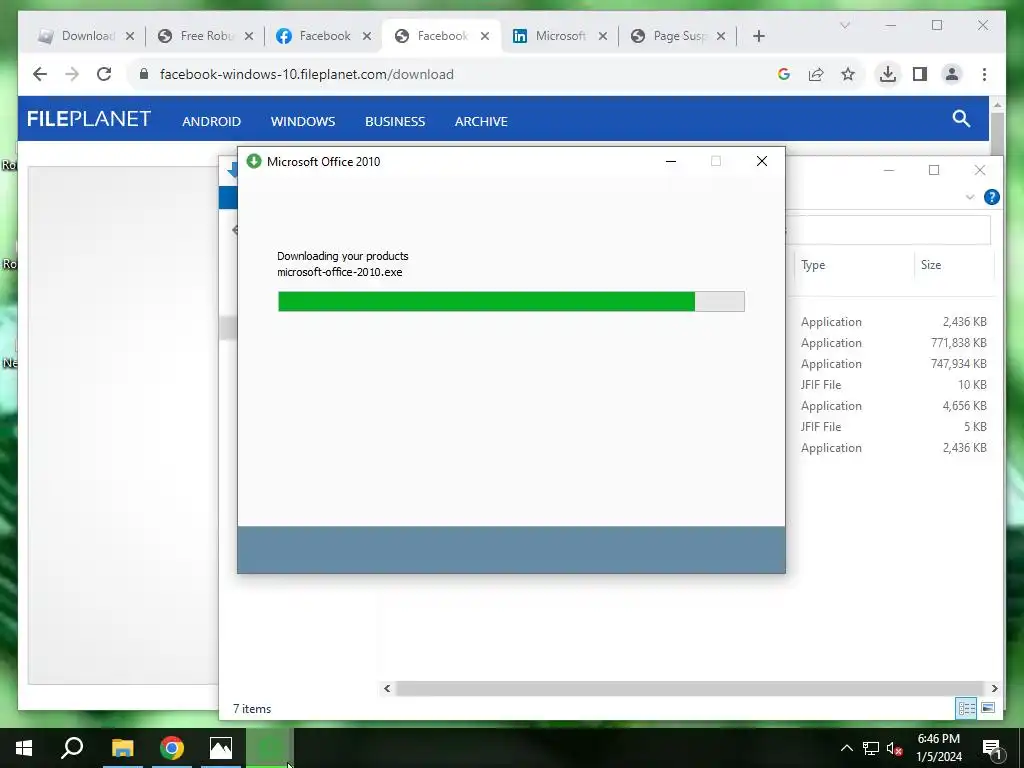Click scrollbar right arrow in File Explorer
This screenshot has width=1024, height=768.
point(994,688)
